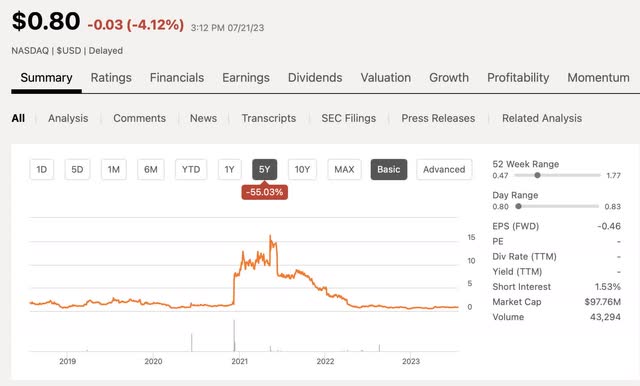Choose the YTD chart period
Image resolution: width=640 pixels, height=386 pixels.
point(191,169)
